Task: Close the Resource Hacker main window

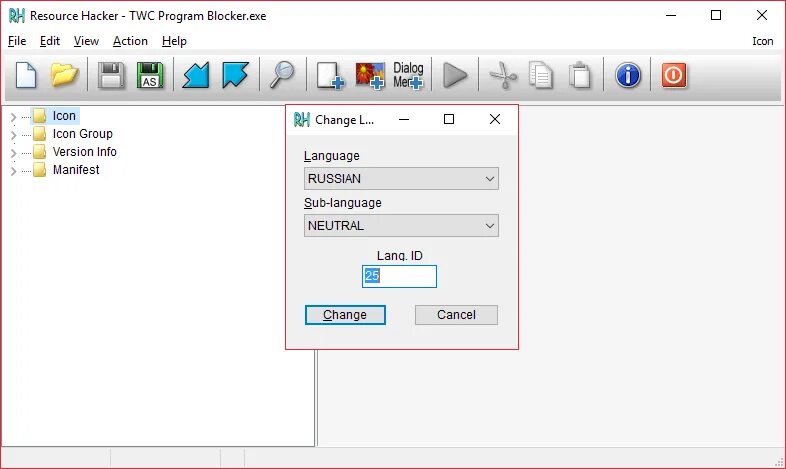Action: click(x=762, y=16)
